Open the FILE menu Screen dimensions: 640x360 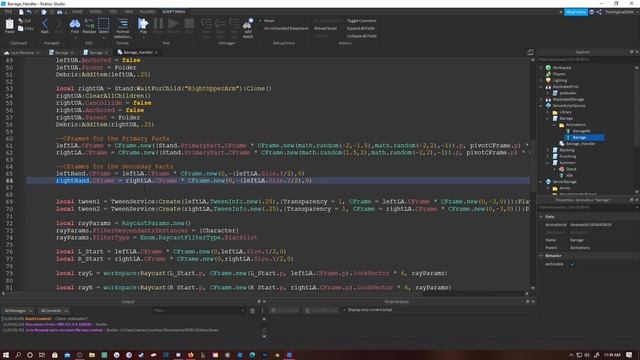[8, 12]
